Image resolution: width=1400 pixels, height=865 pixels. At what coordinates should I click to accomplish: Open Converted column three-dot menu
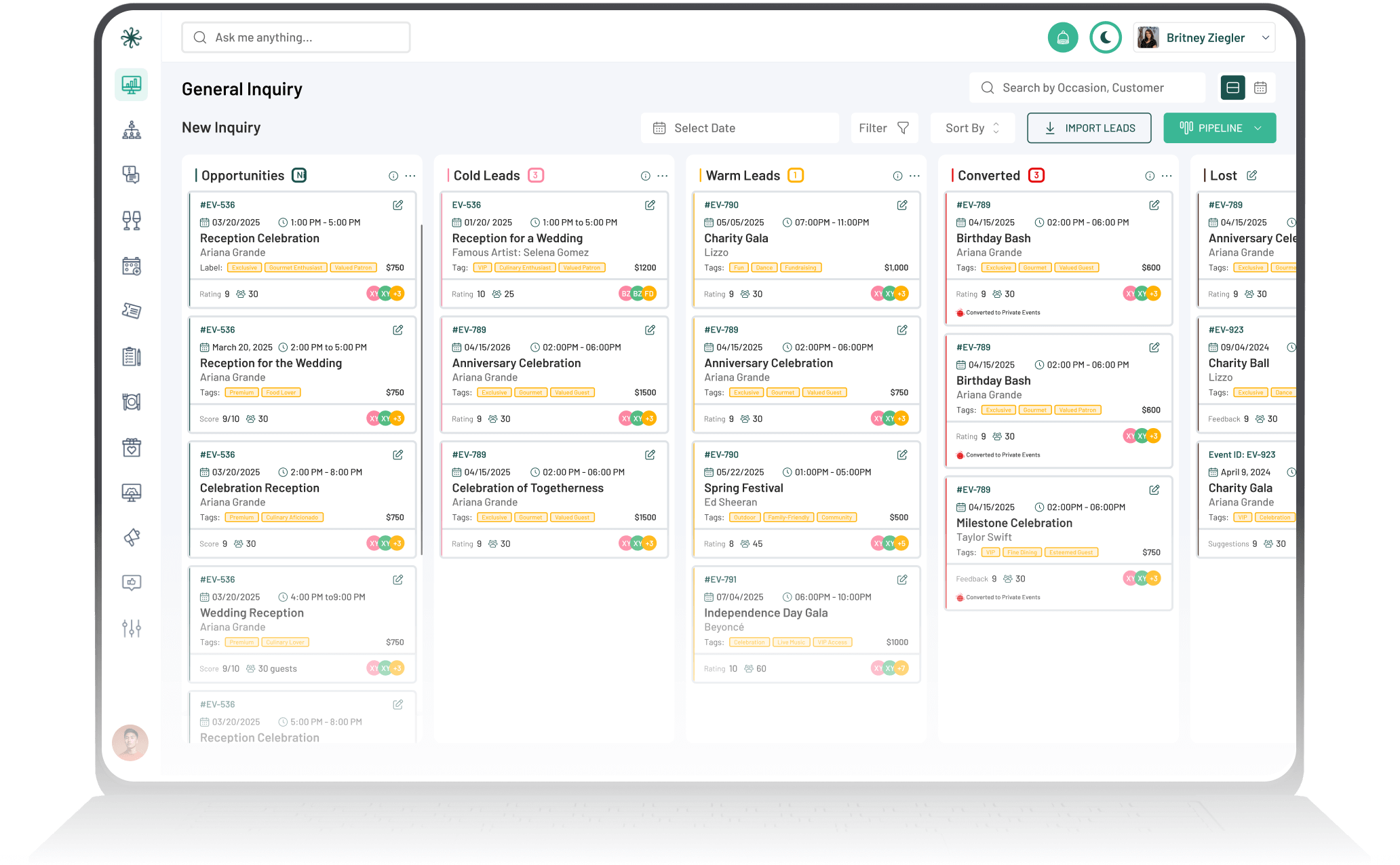coord(1167,176)
